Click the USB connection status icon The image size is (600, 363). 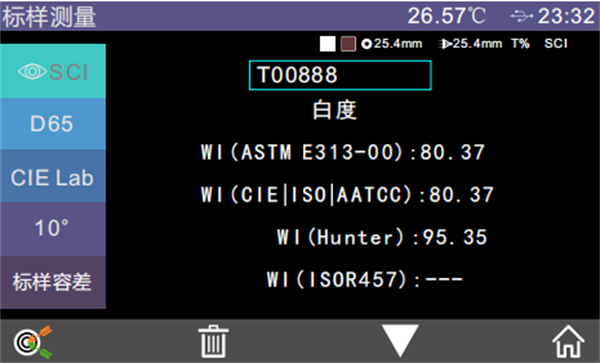coord(522,16)
